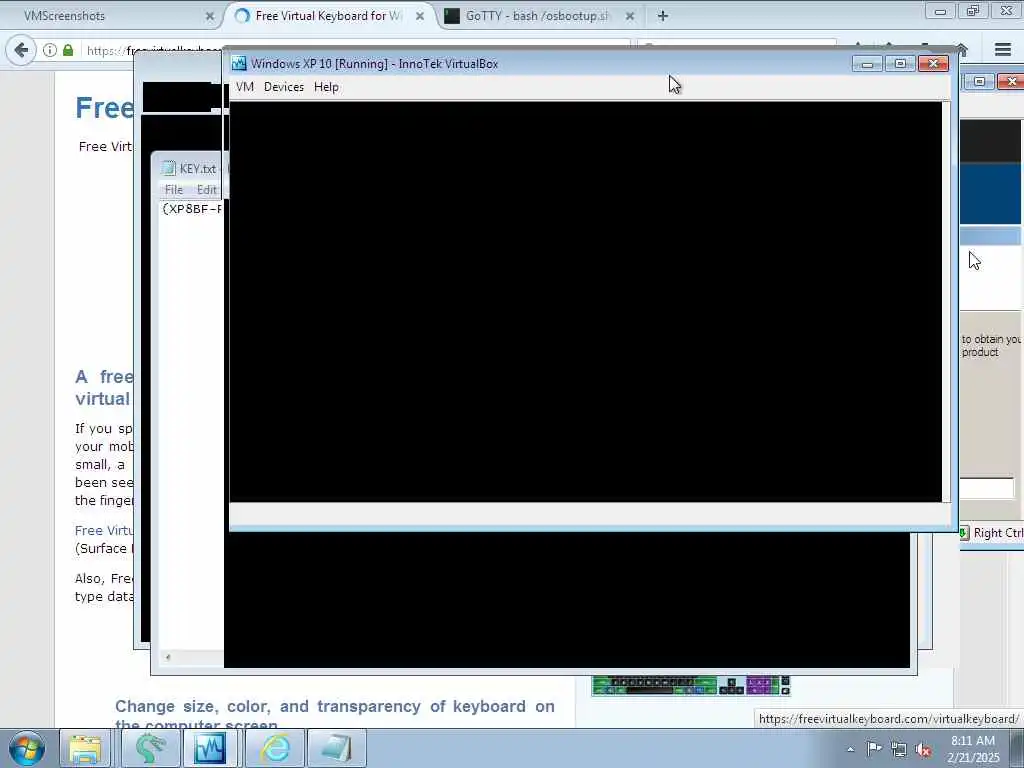Open the taskbar clock and date

tap(973, 748)
